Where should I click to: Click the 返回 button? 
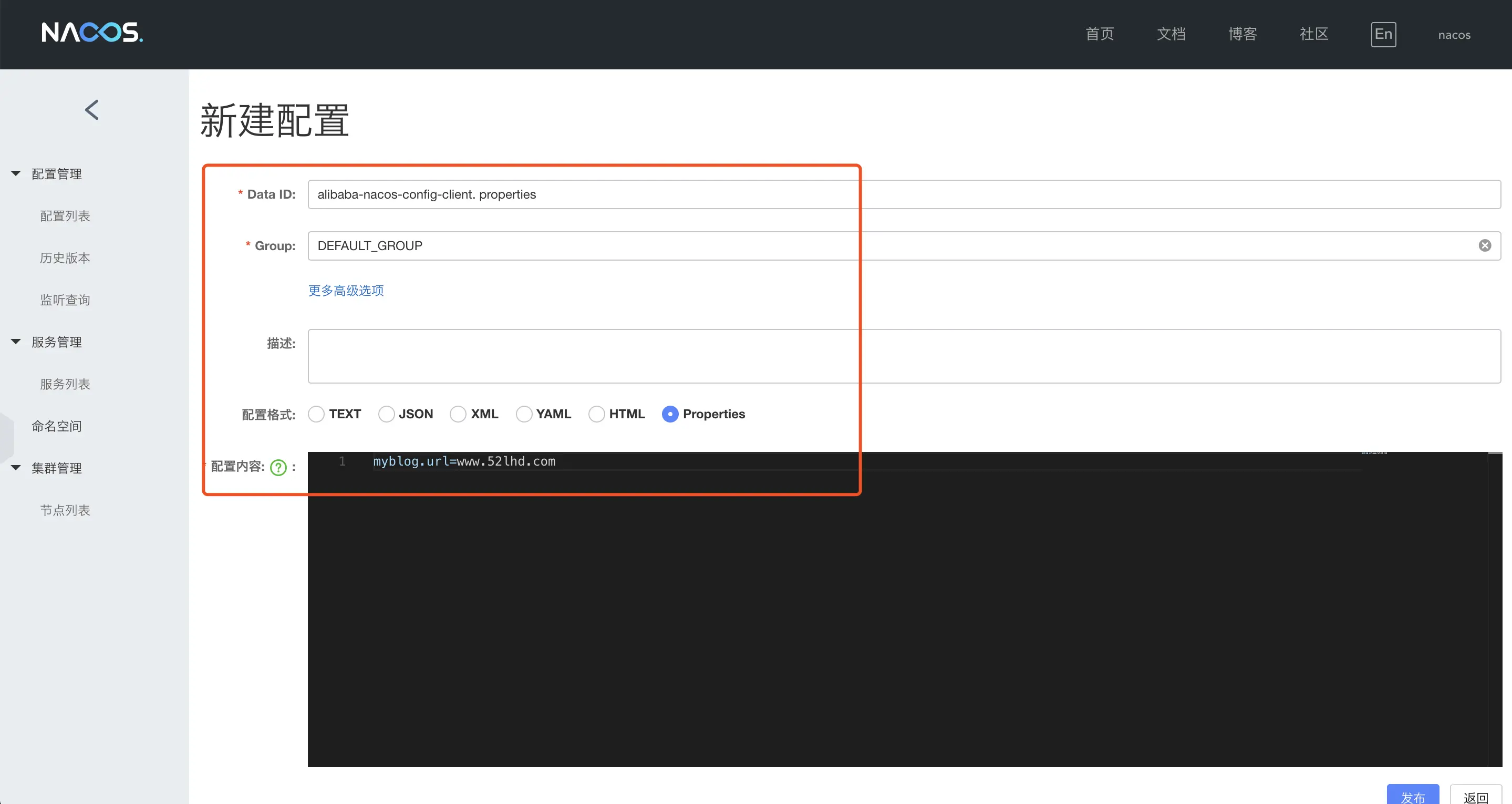pos(1475,795)
